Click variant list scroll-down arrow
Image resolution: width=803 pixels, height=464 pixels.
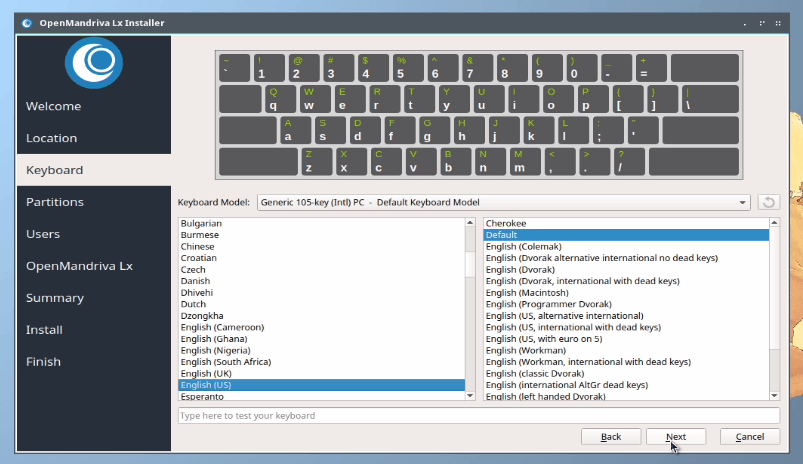pos(774,395)
